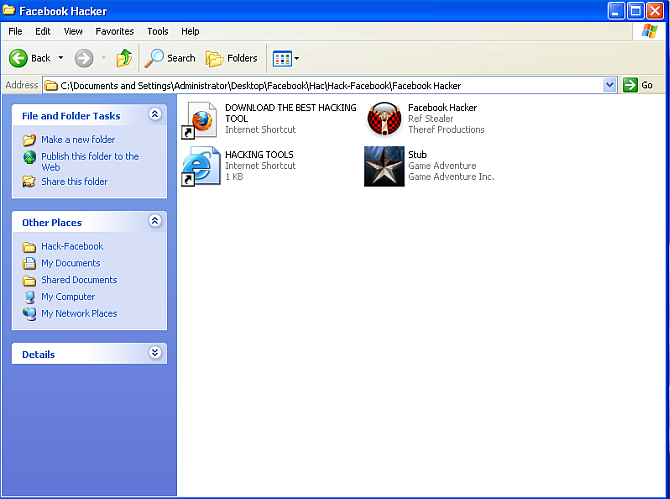Click the title bar folder icon
The image size is (670, 499).
tap(9, 10)
